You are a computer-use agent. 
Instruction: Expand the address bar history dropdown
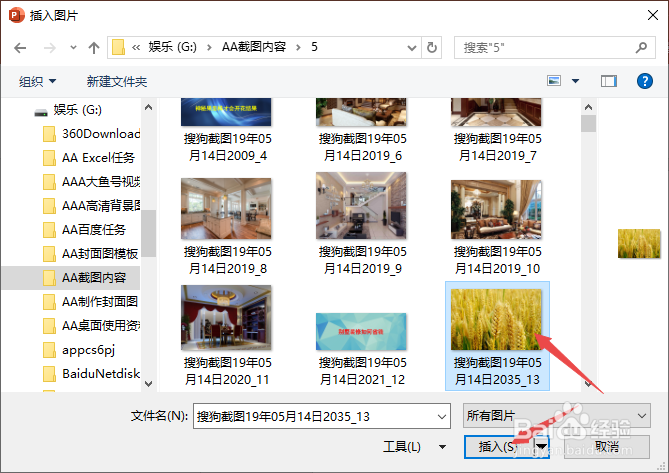coord(412,48)
